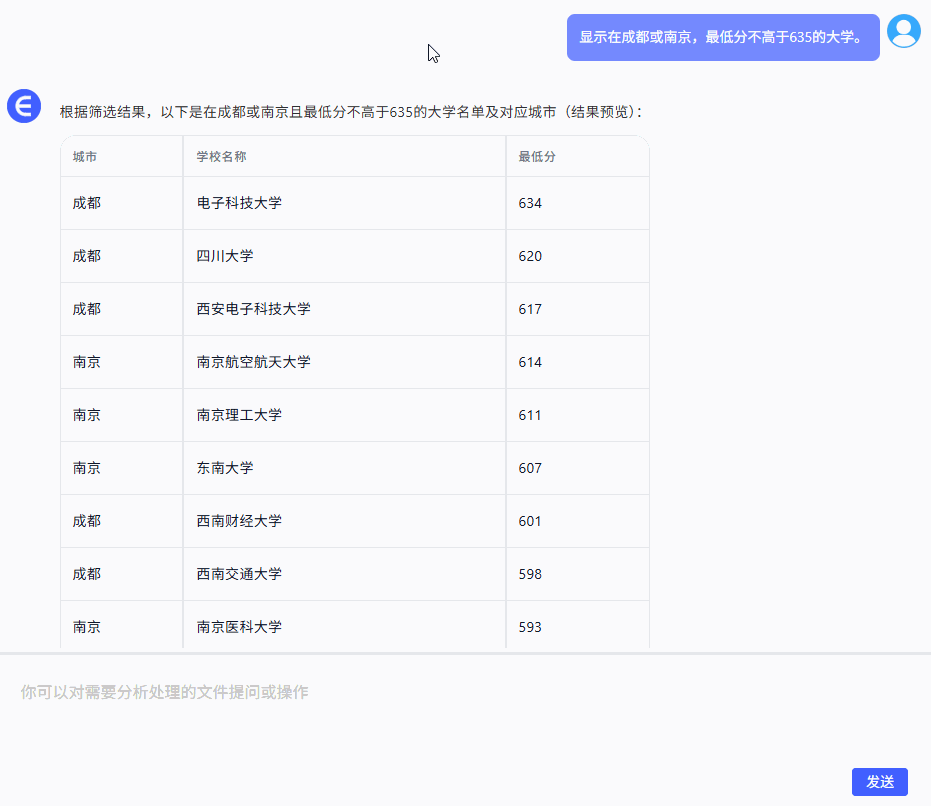Click the score 601 cell
931x806 pixels.
(578, 521)
